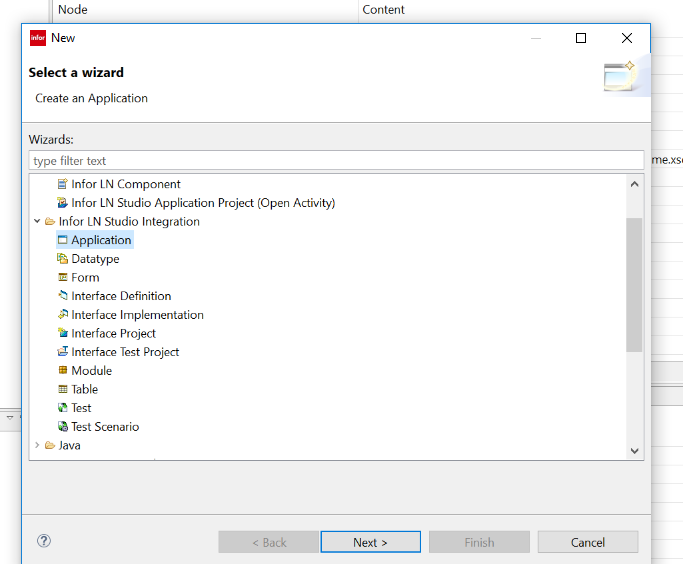
Task: Click the Test wizard icon
Action: click(63, 408)
